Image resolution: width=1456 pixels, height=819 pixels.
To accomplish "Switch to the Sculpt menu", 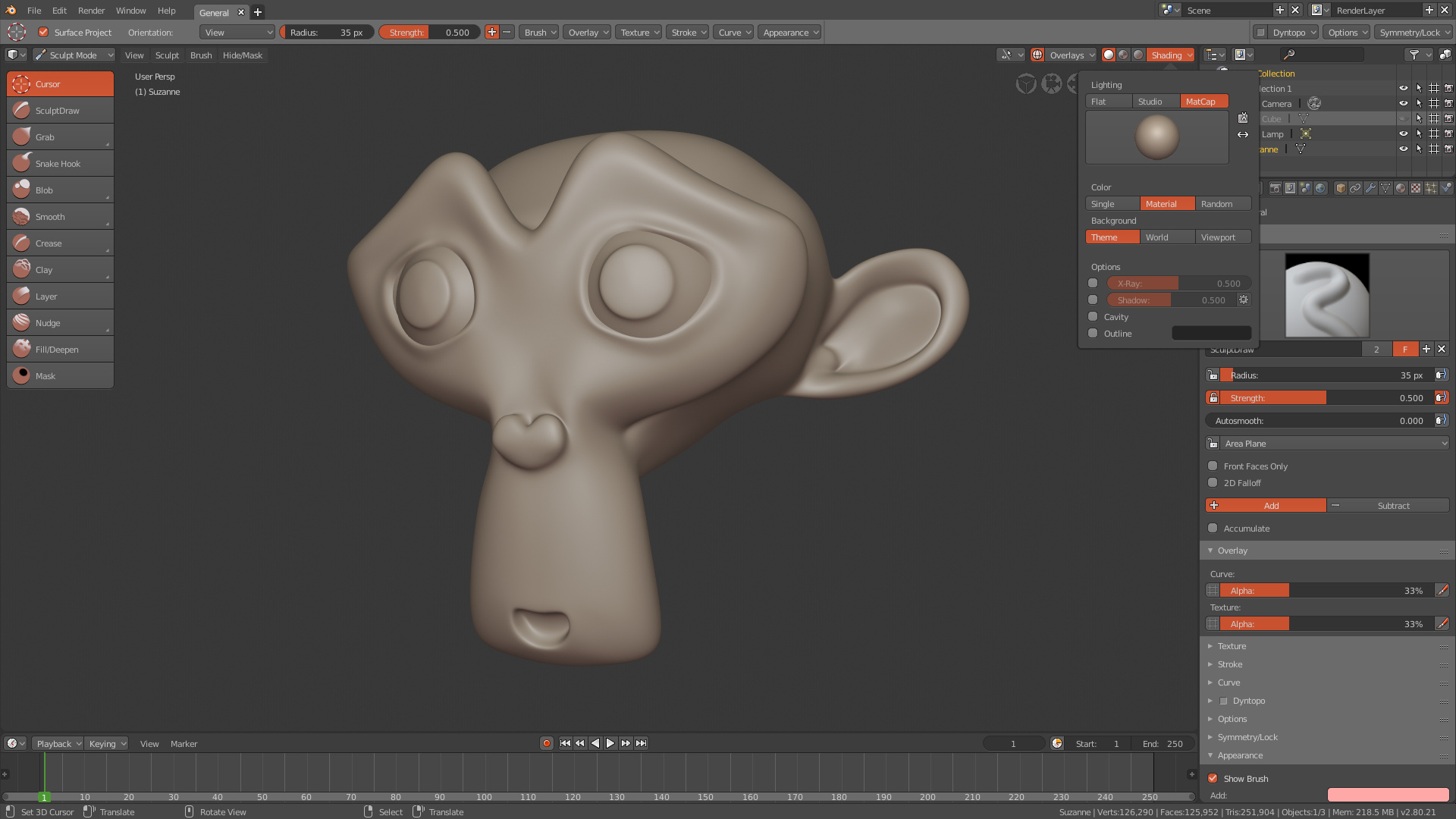I will pos(167,55).
